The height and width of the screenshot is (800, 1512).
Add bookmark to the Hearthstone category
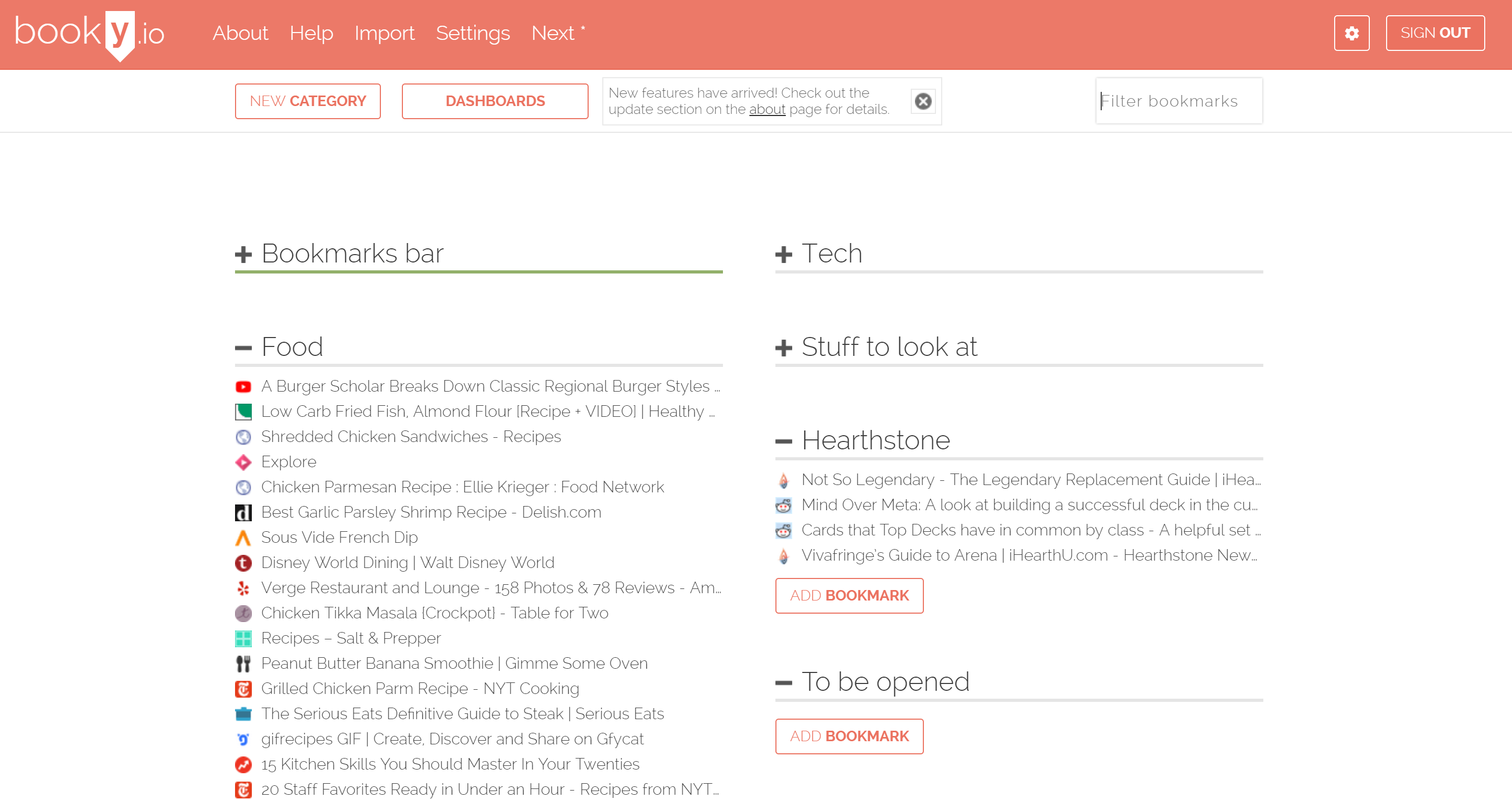click(849, 596)
